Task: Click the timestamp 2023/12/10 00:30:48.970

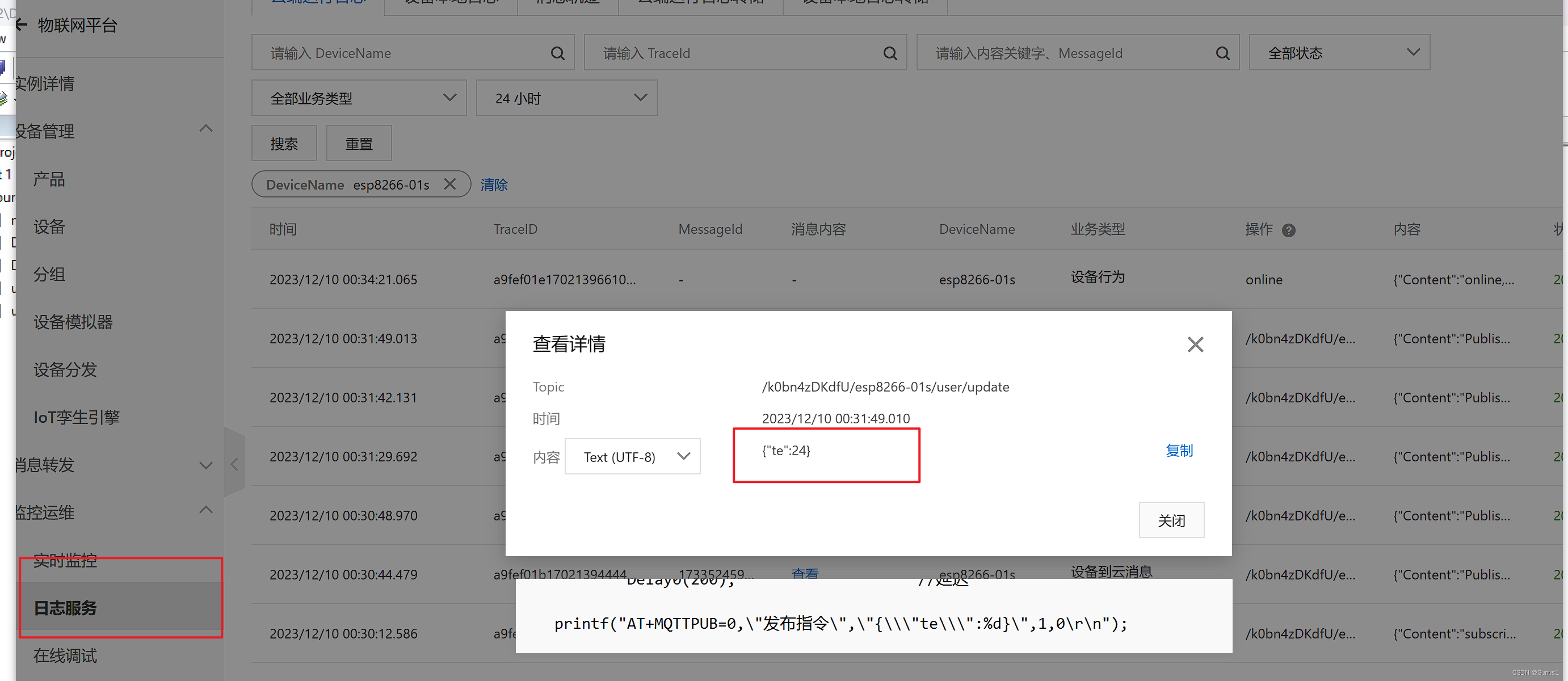Action: pos(343,516)
